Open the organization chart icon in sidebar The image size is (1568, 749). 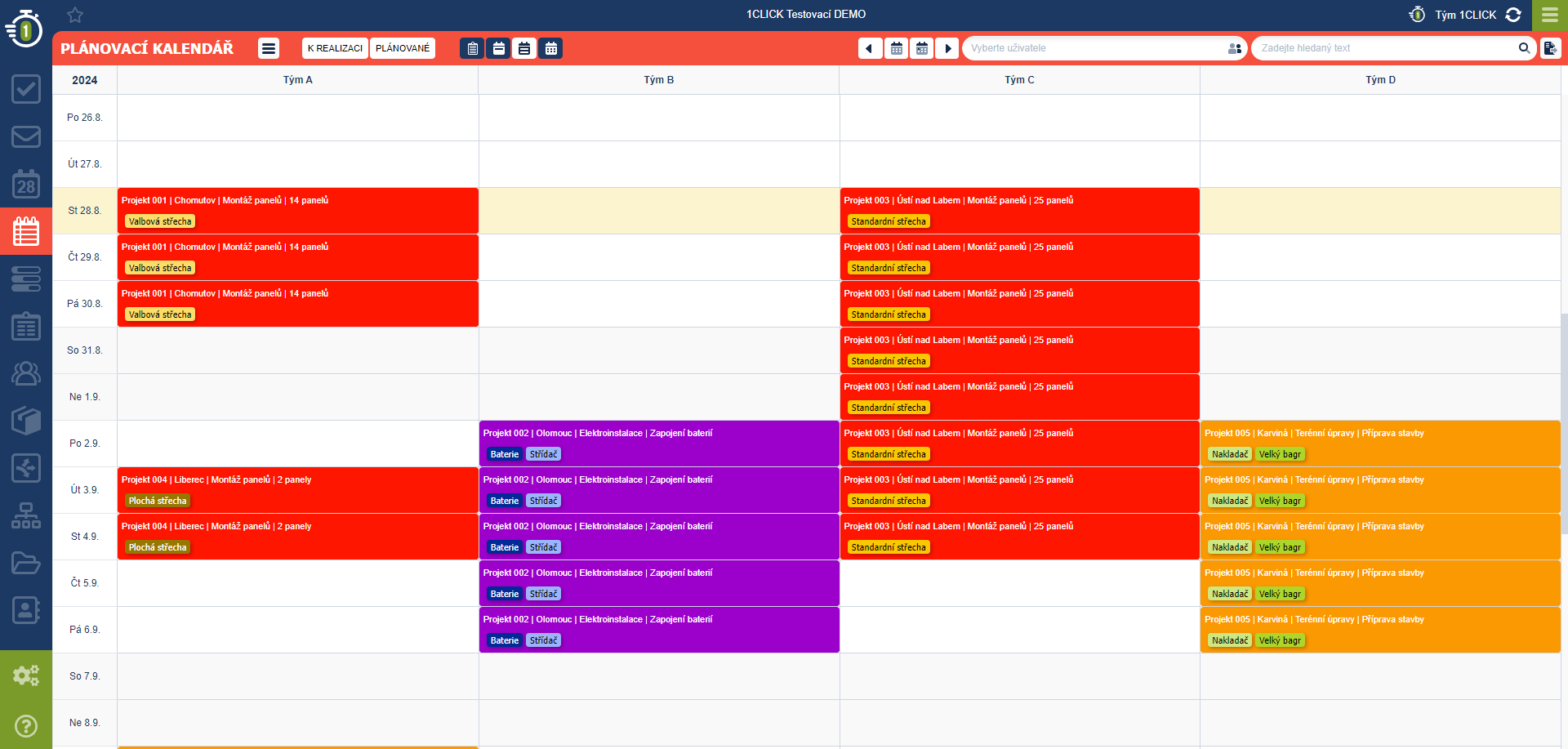point(26,515)
